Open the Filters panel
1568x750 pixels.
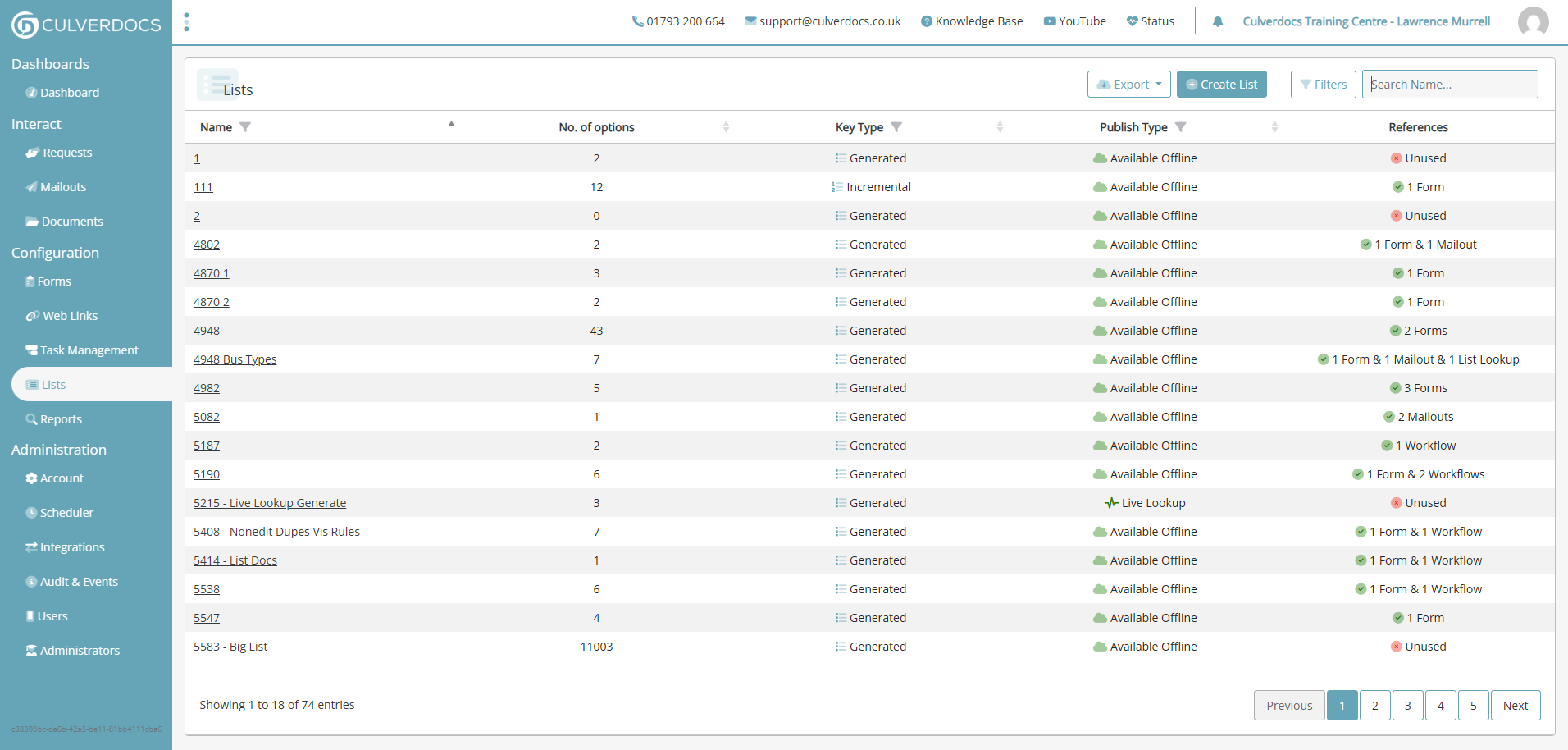click(1323, 85)
